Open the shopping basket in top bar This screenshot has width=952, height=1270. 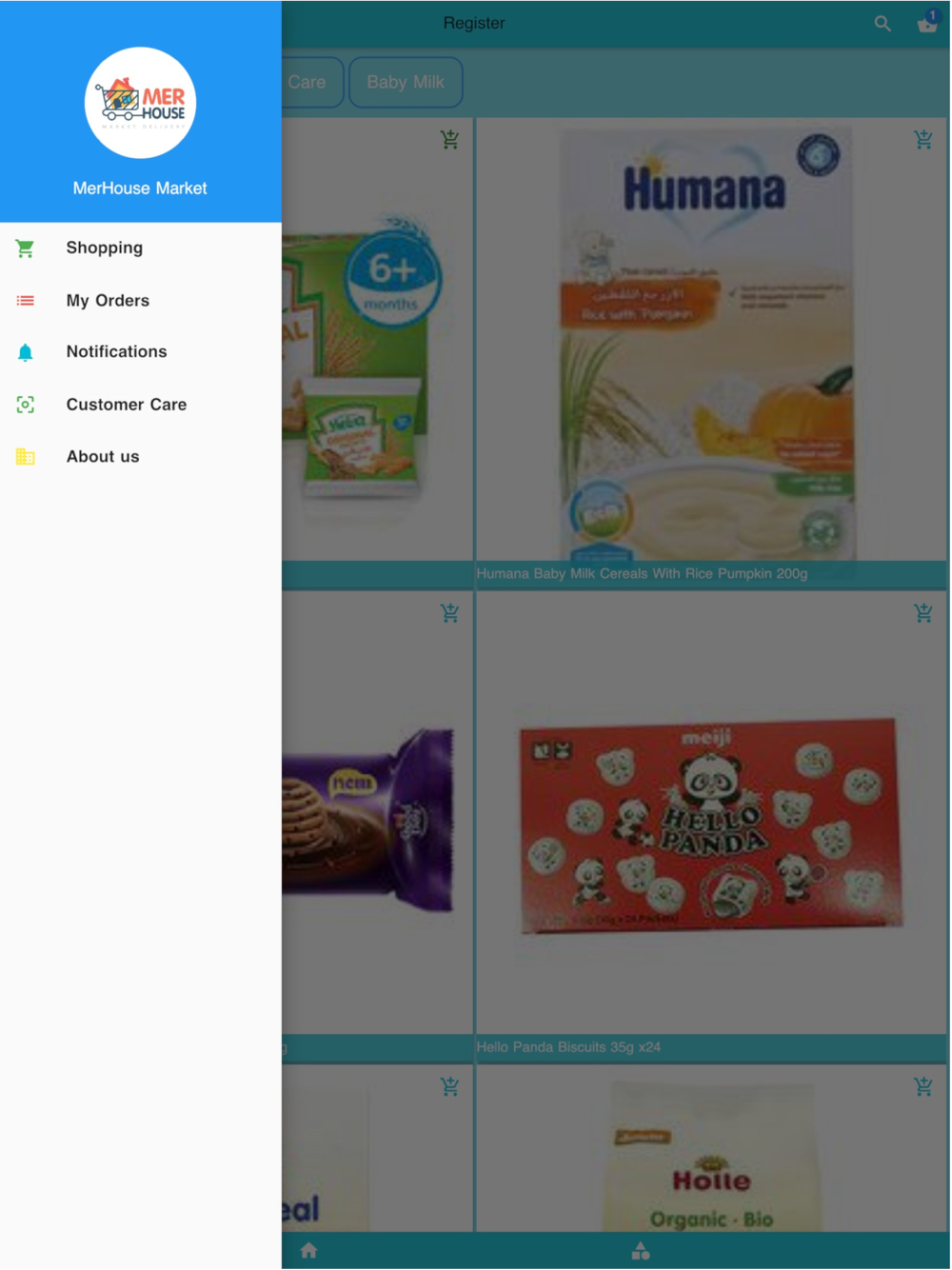pyautogui.click(x=927, y=23)
